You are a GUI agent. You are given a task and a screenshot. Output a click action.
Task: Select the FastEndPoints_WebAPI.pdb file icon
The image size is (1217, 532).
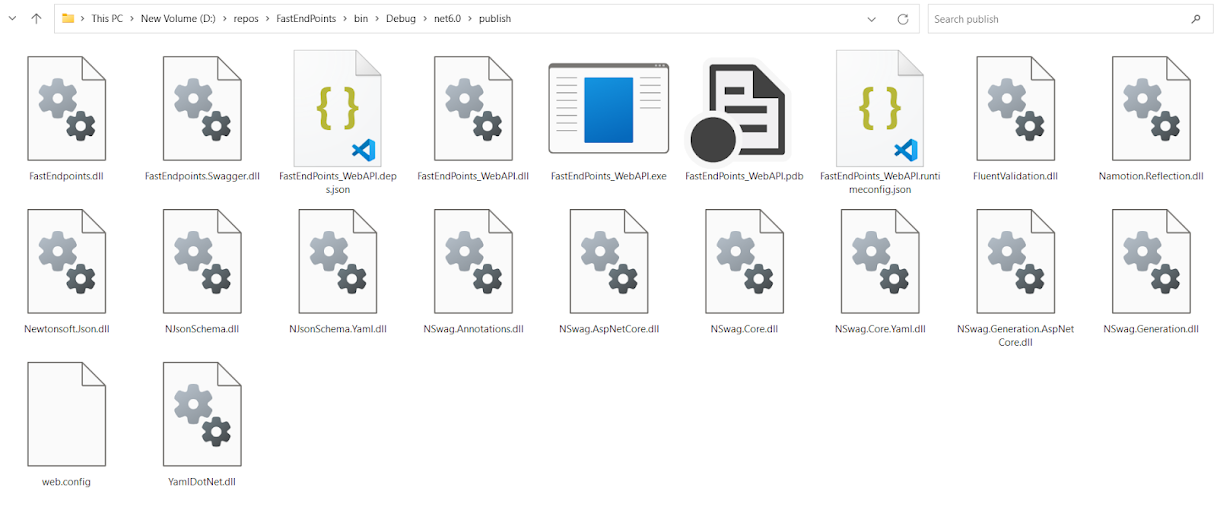tap(738, 111)
